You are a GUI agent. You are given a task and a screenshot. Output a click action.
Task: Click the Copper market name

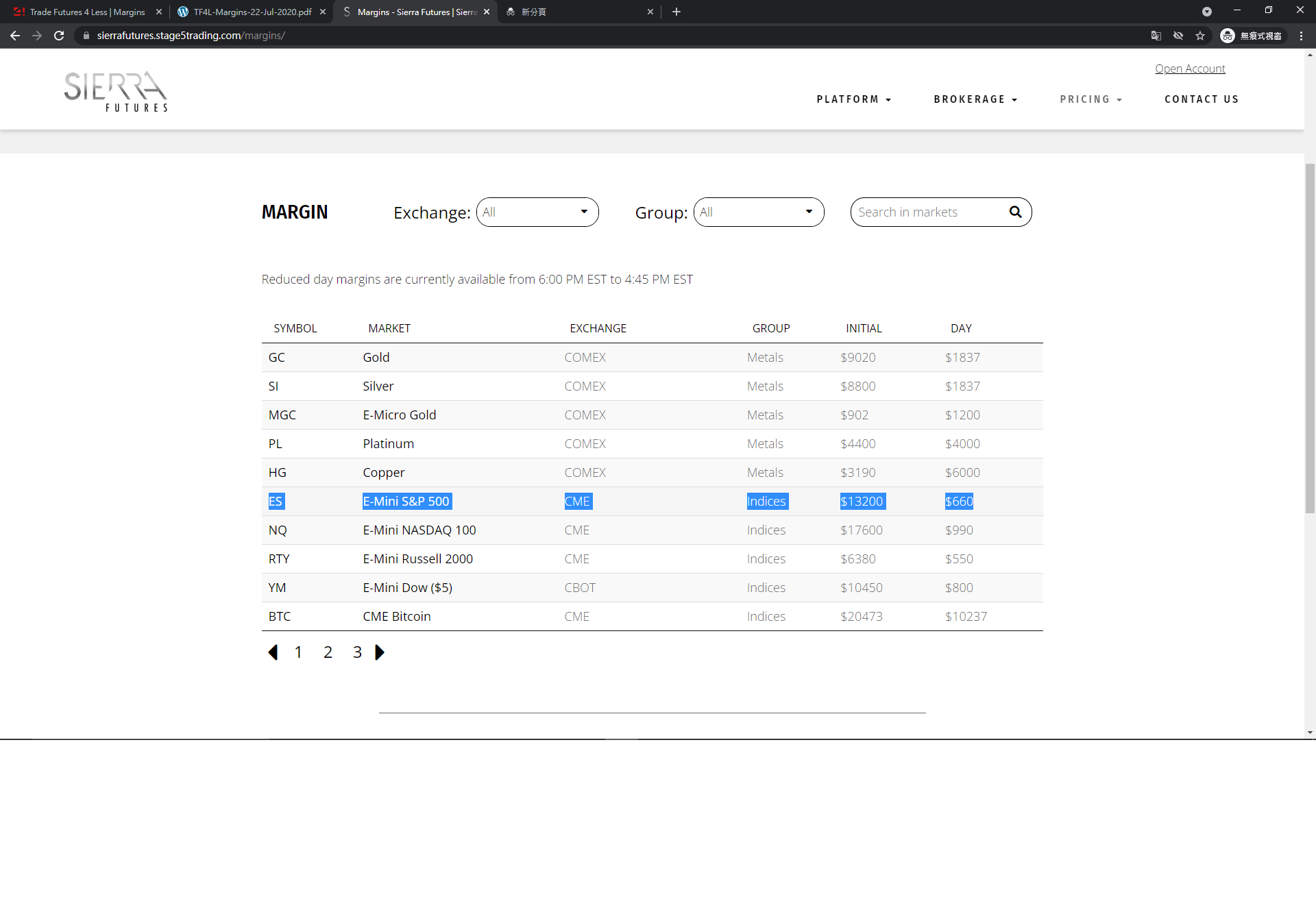coord(384,473)
